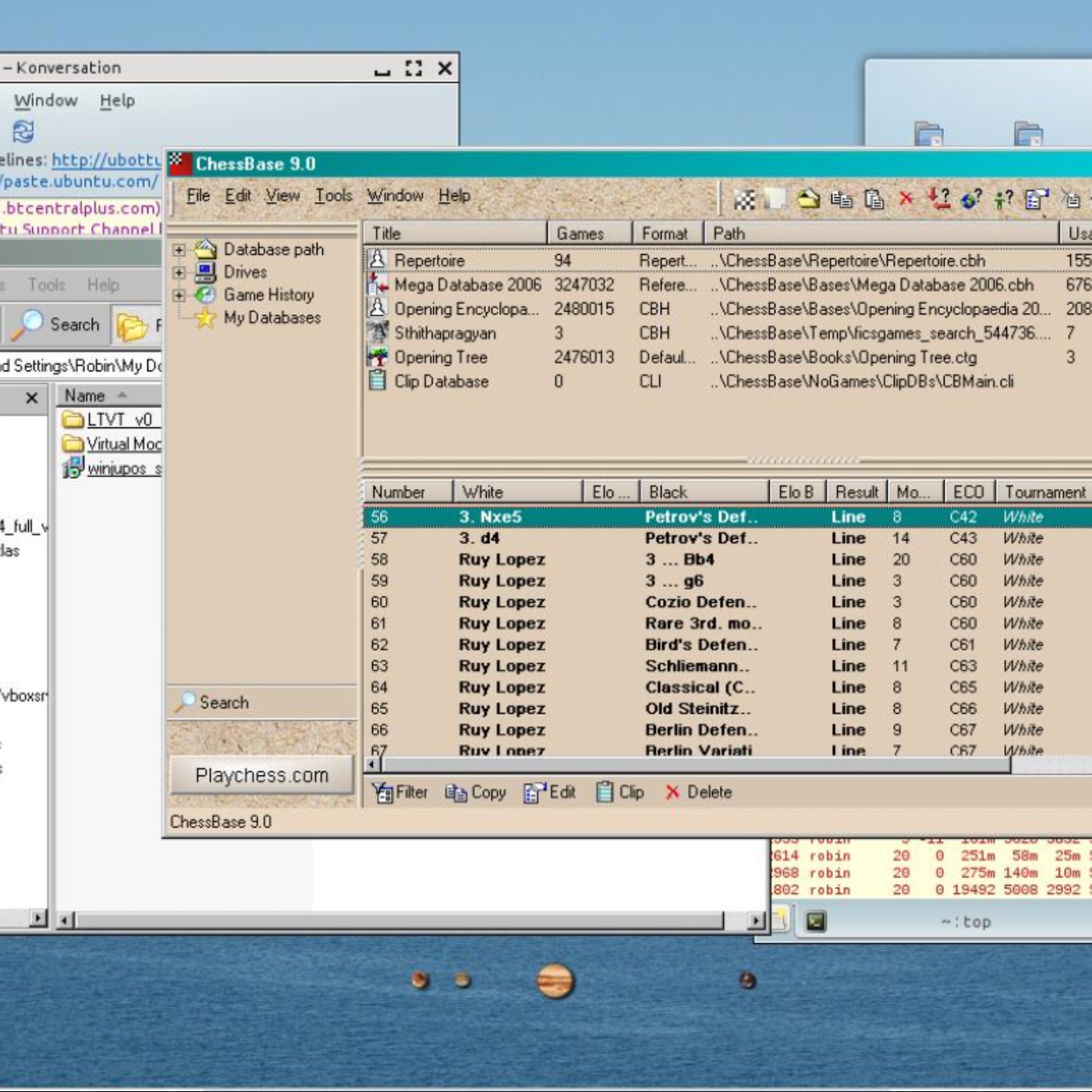Expand the Database path tree node
1092x1092 pixels.
pyautogui.click(x=179, y=250)
